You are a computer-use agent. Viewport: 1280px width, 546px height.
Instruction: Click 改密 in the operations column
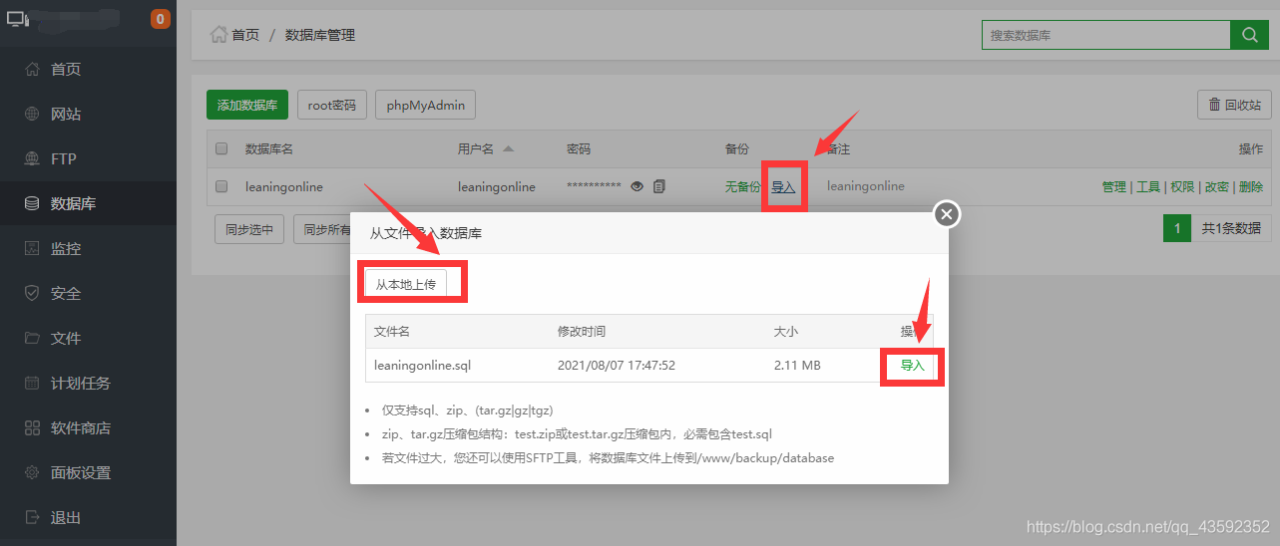click(x=1216, y=187)
